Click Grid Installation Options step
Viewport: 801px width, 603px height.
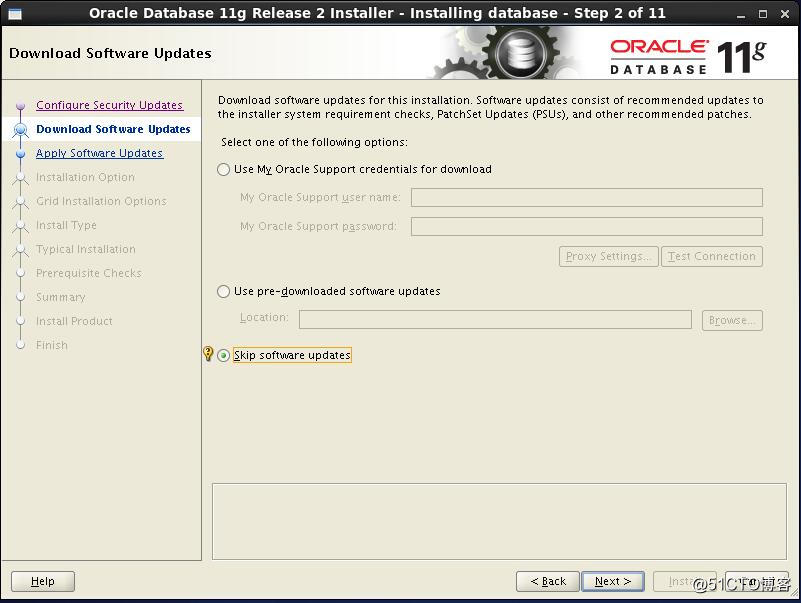pos(101,201)
